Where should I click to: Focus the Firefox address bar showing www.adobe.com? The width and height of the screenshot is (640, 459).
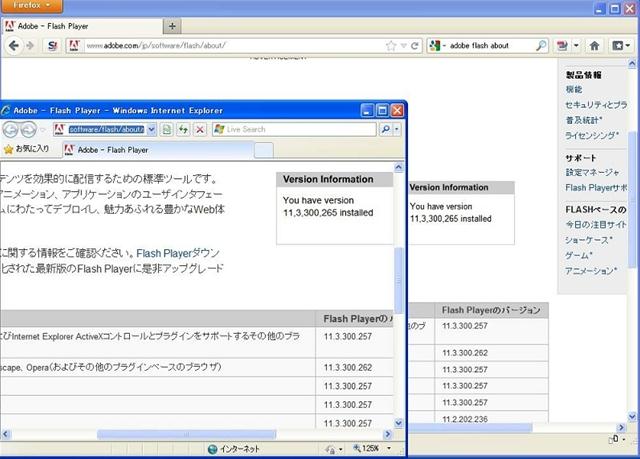(x=233, y=46)
